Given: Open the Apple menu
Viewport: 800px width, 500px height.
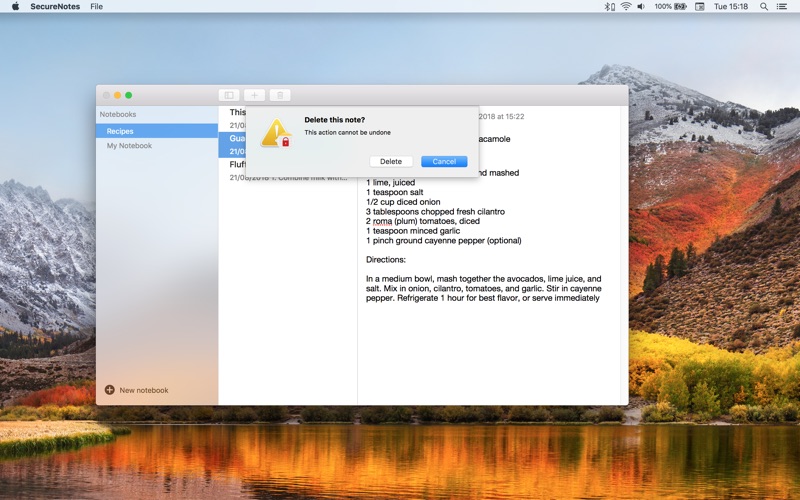Looking at the screenshot, I should pyautogui.click(x=15, y=7).
